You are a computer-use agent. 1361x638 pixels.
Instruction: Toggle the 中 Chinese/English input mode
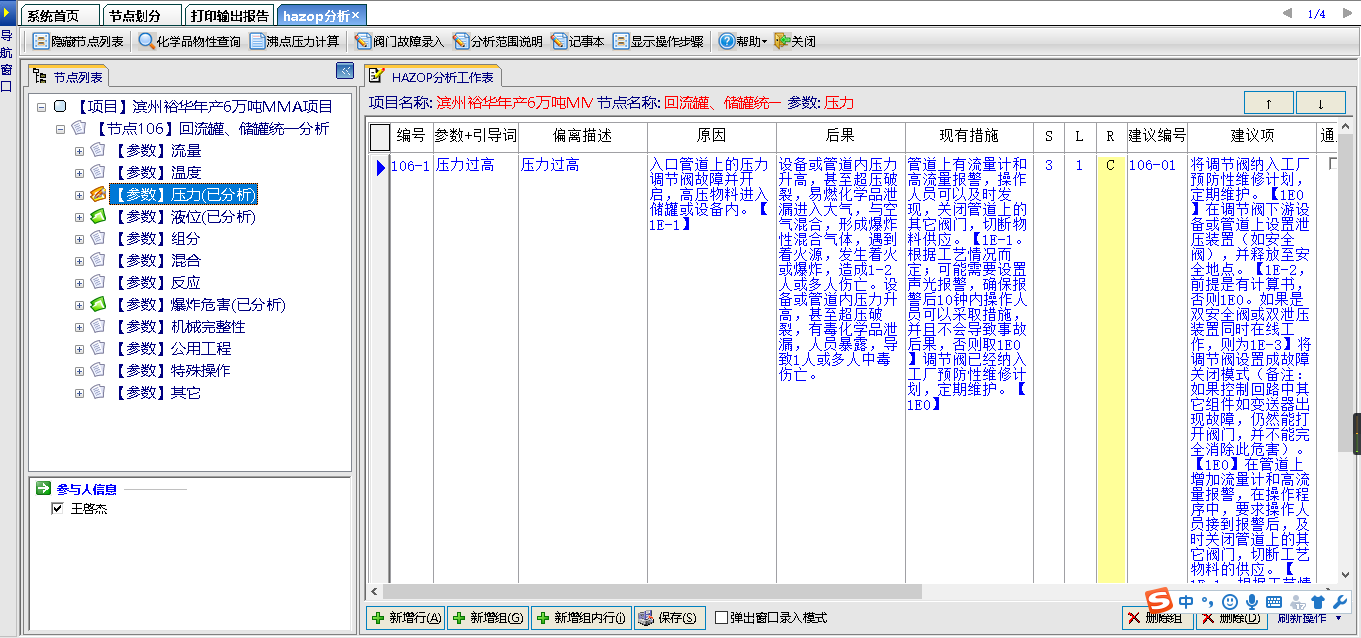tap(1186, 602)
